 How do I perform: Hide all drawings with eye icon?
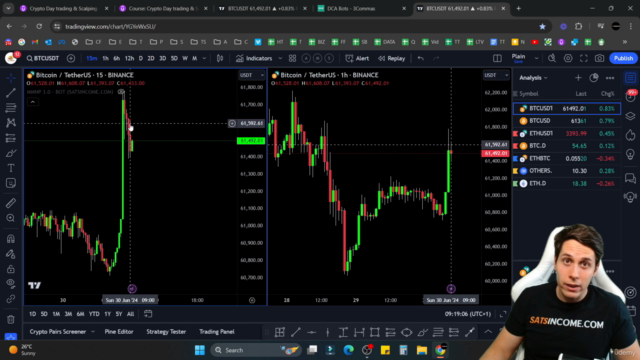[11, 284]
